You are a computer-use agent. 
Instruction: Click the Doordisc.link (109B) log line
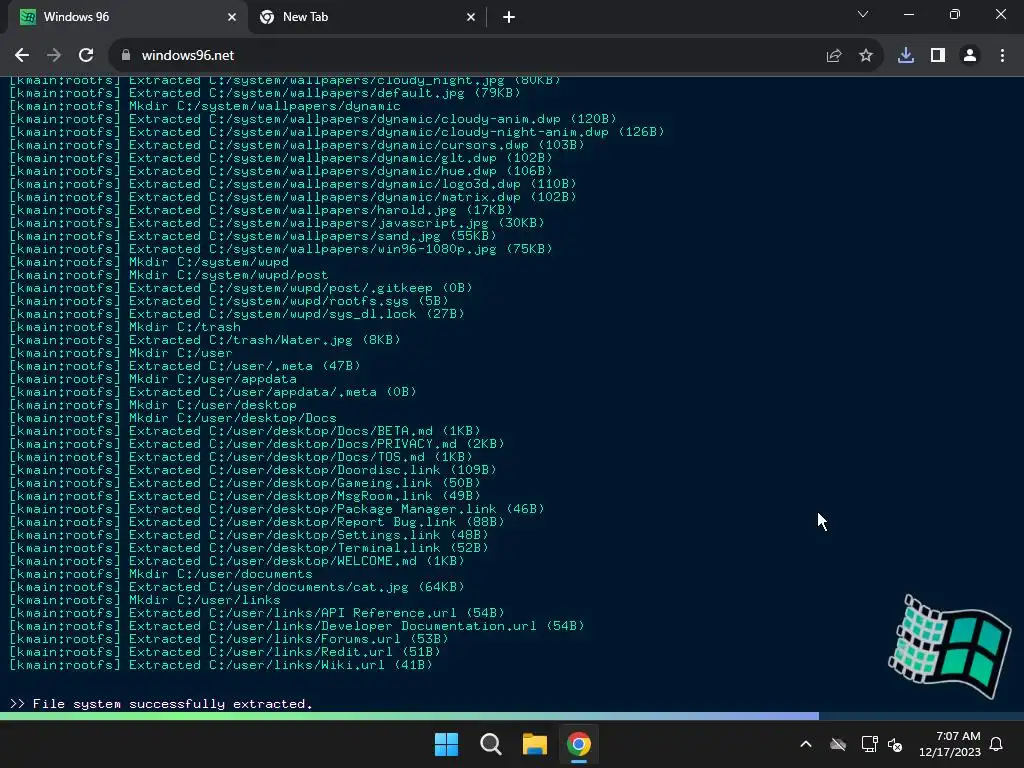click(x=253, y=470)
